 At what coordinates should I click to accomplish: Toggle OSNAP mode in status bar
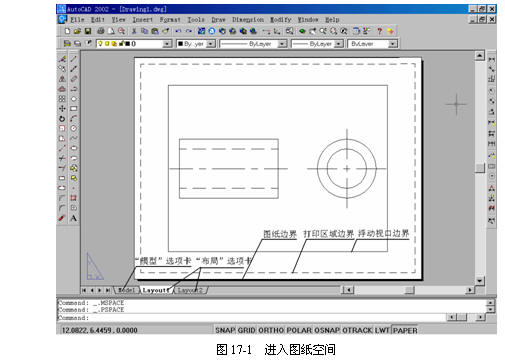point(327,330)
